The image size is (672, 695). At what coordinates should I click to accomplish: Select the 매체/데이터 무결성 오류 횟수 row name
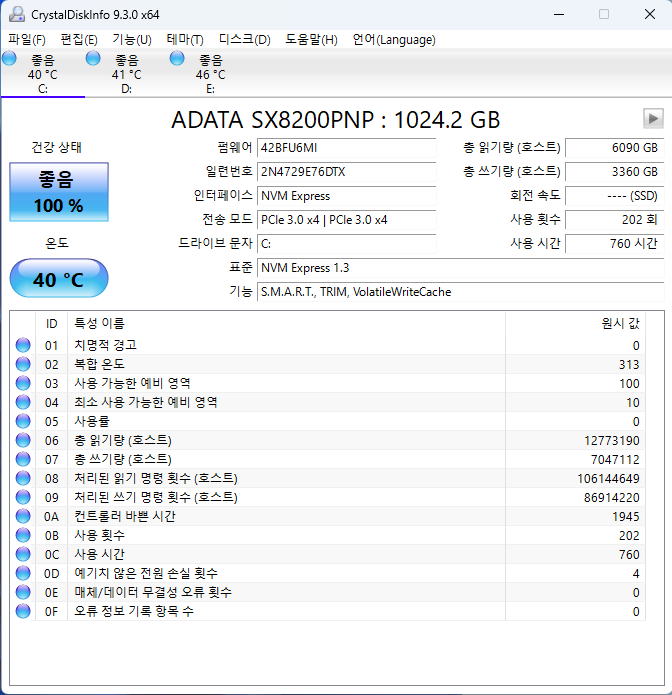tap(153, 593)
